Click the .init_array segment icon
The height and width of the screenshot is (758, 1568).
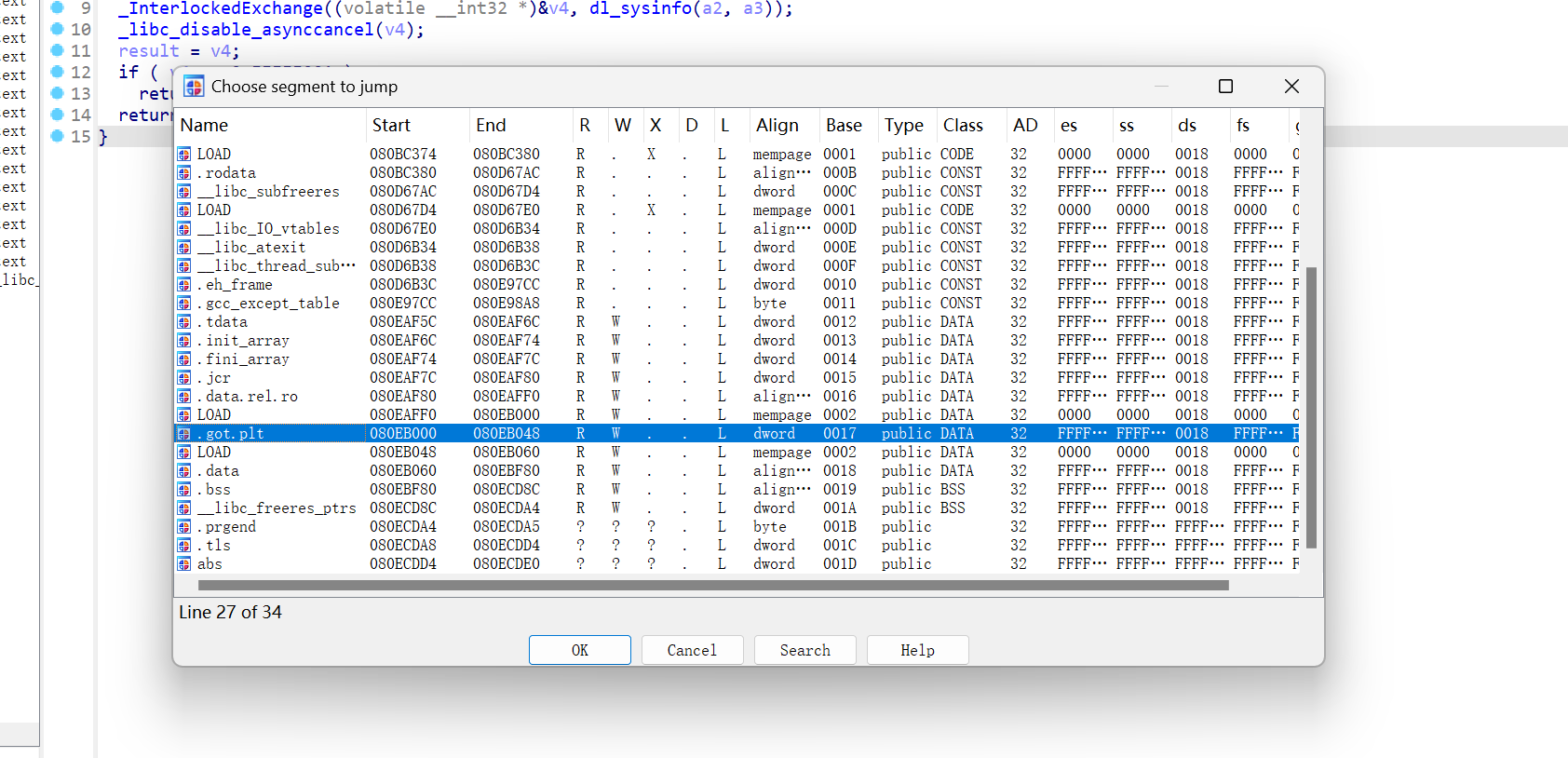184,340
